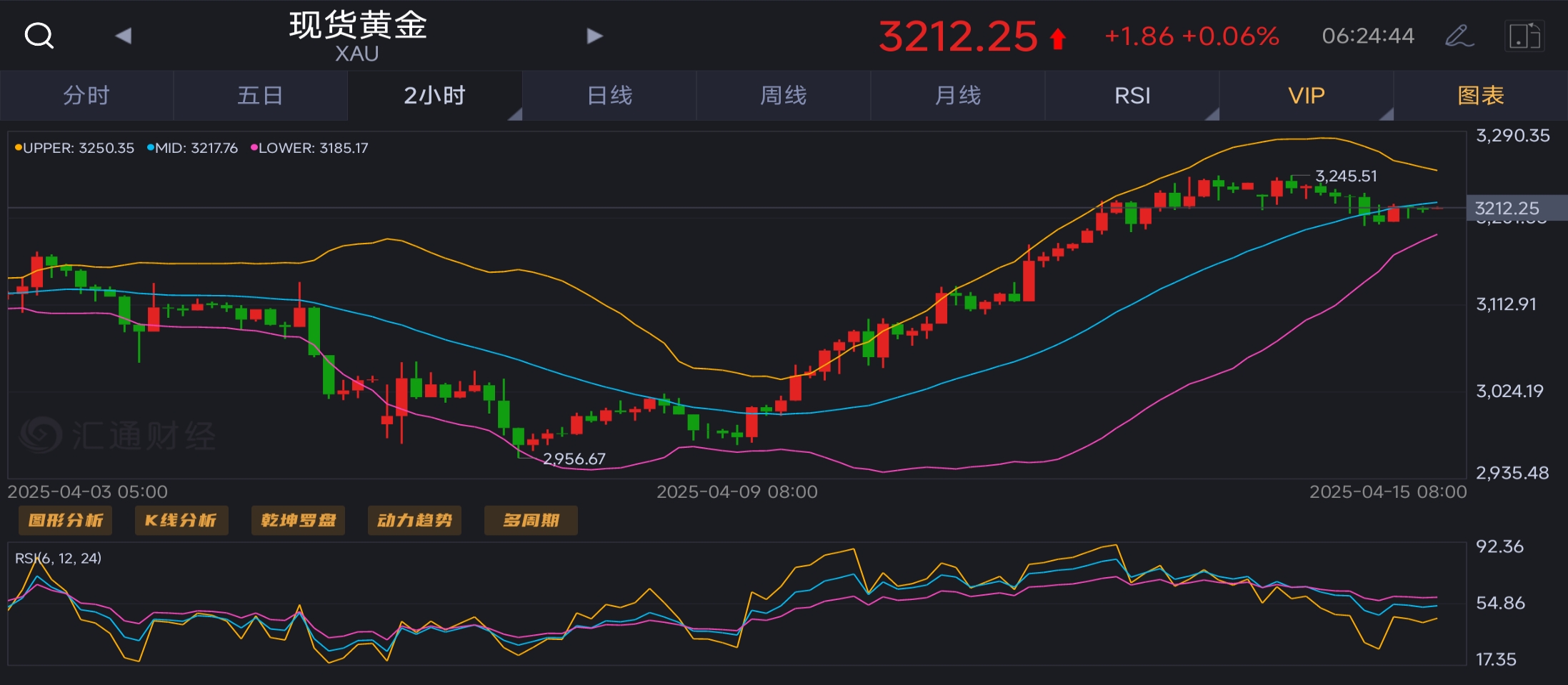
Task: Expand the RSI indicator dropdown triangle
Action: click(x=1212, y=114)
